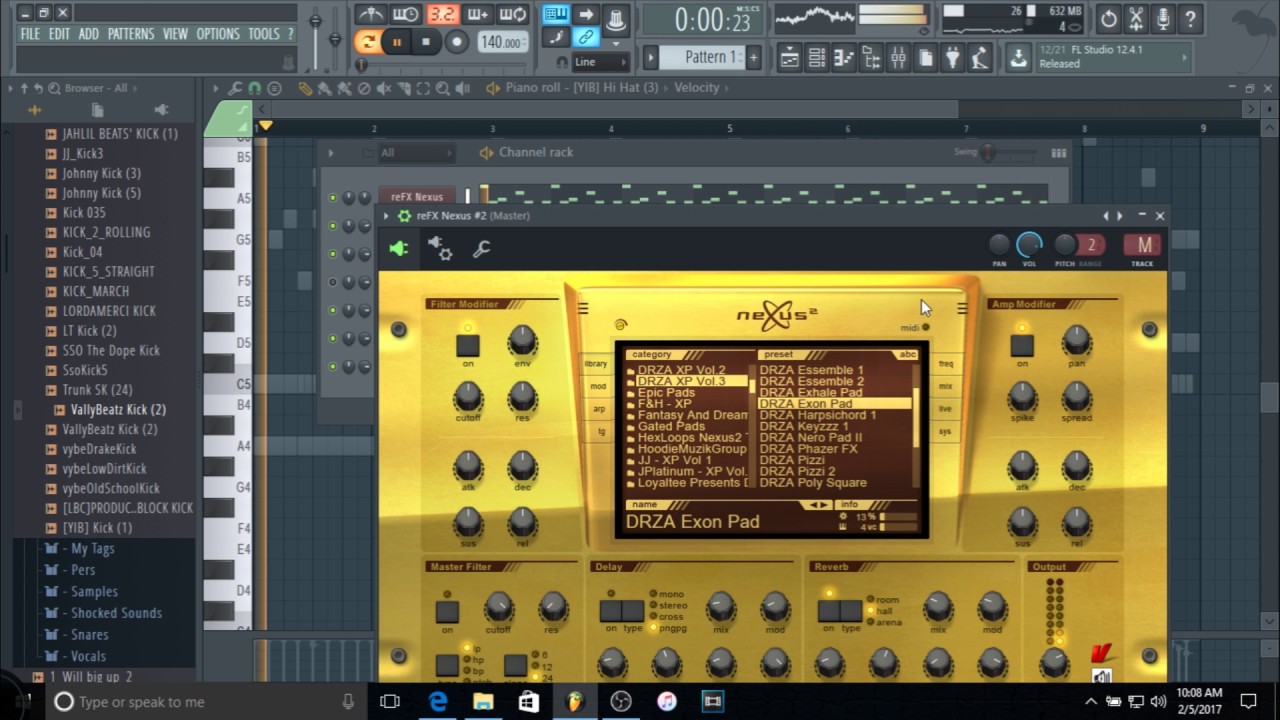Image resolution: width=1280 pixels, height=720 pixels.
Task: Toggle the loop recording button
Action: point(513,14)
